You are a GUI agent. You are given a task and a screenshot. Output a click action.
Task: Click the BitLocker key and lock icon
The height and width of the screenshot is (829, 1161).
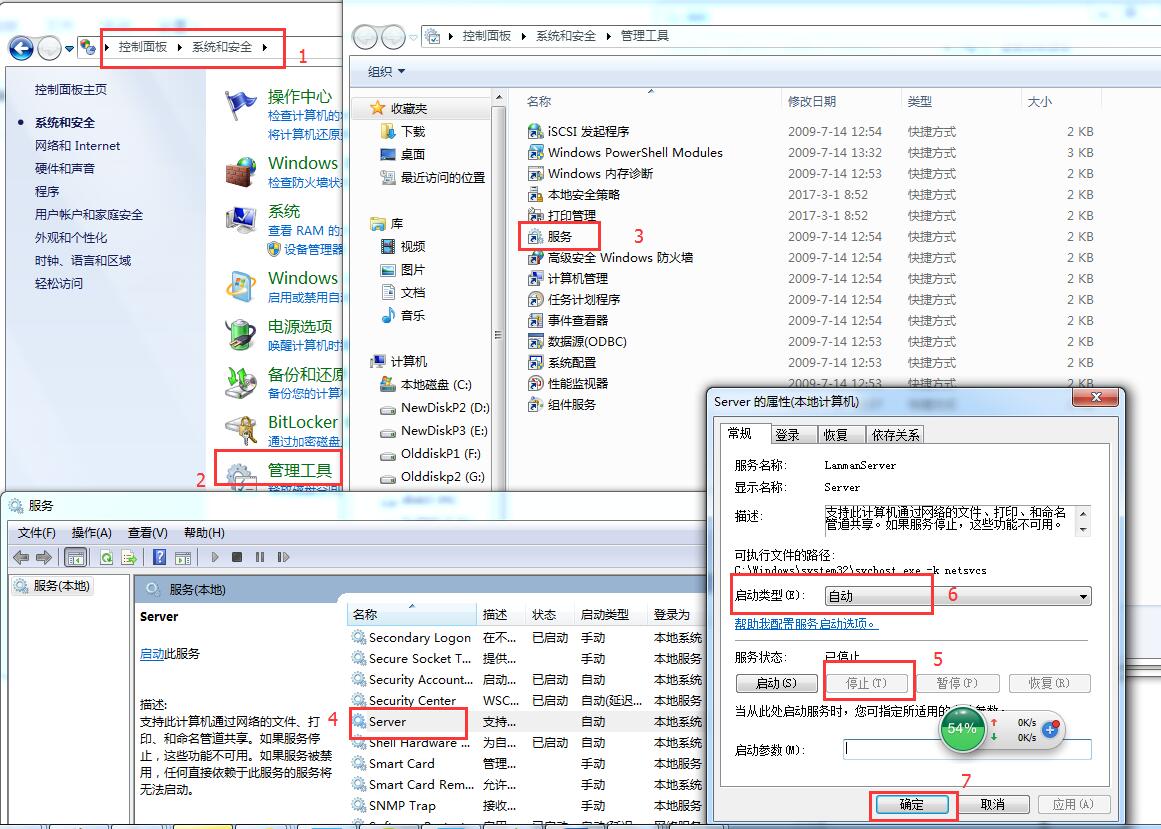pos(241,430)
